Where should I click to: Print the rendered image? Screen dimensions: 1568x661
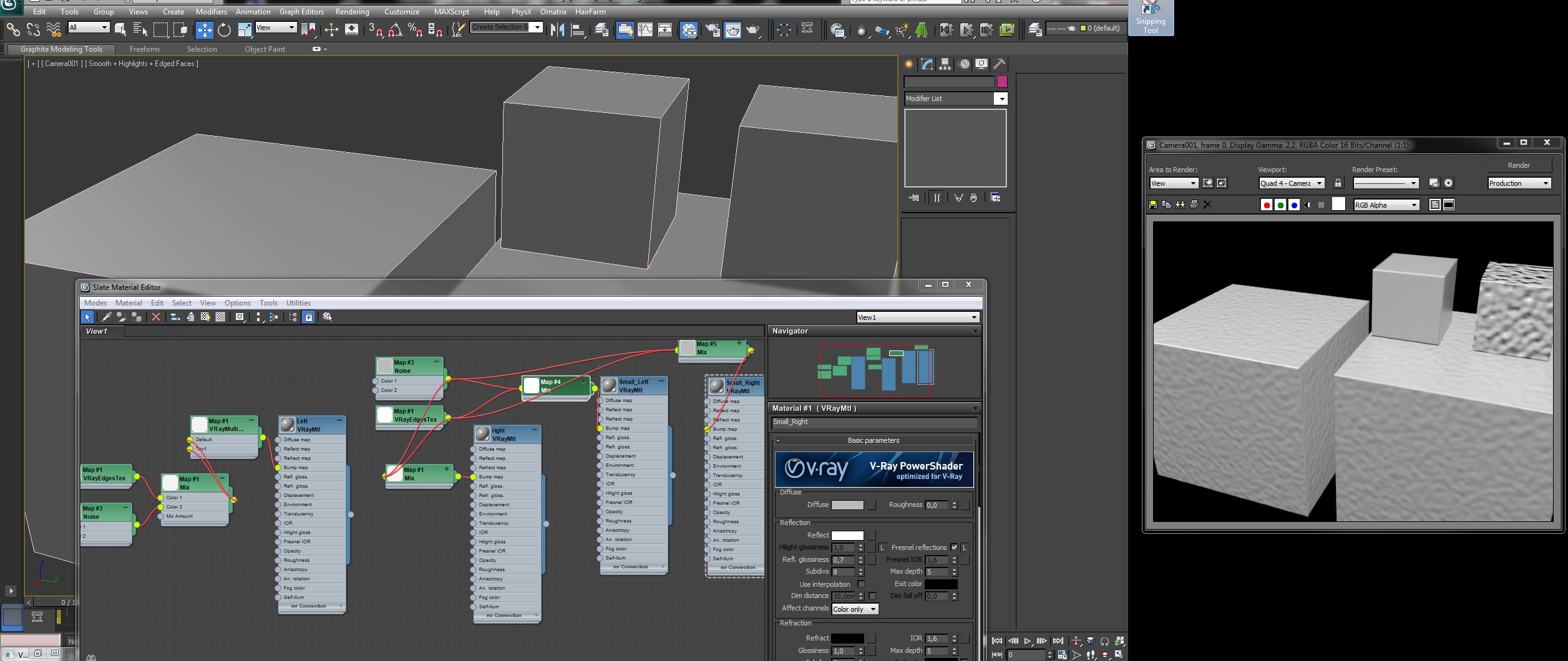tap(1194, 205)
